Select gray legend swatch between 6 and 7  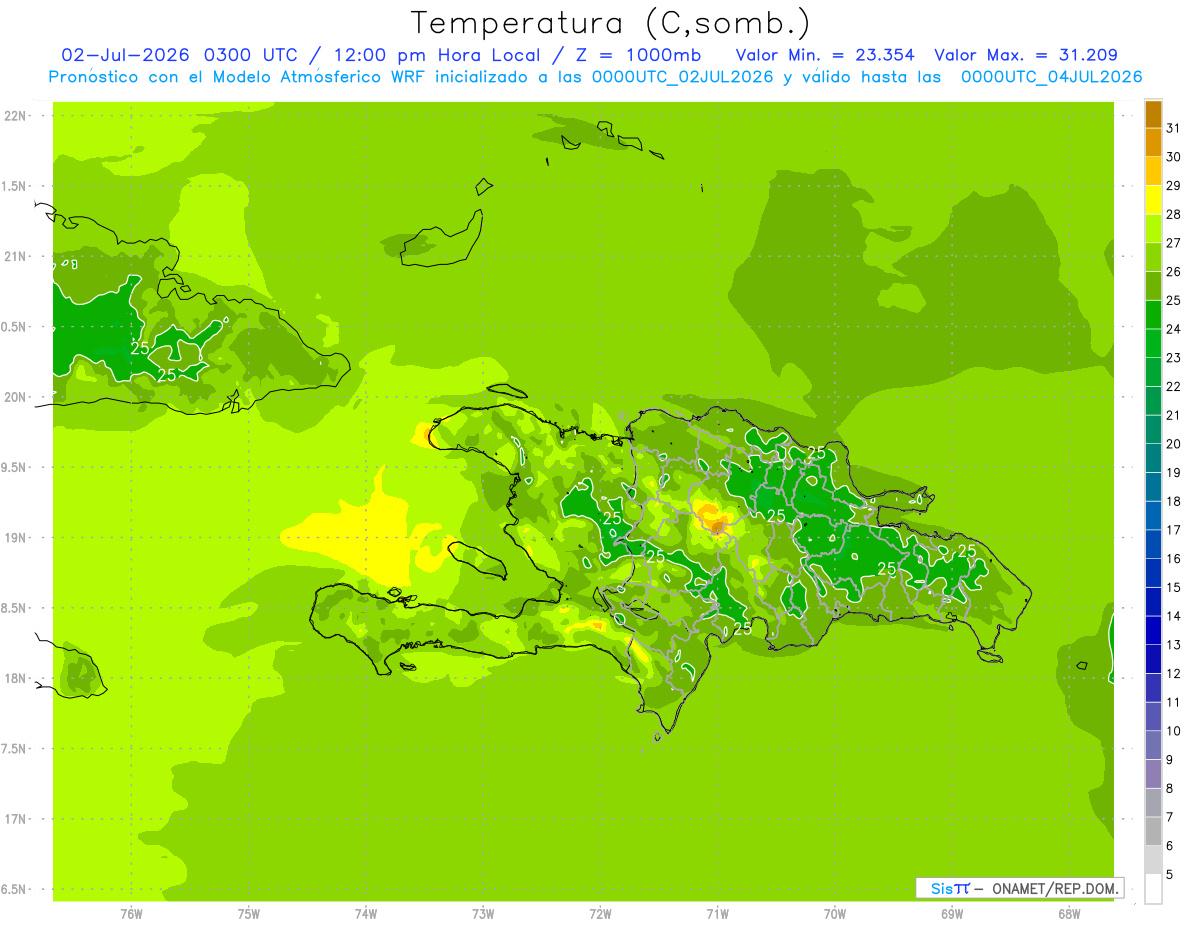click(x=1153, y=831)
